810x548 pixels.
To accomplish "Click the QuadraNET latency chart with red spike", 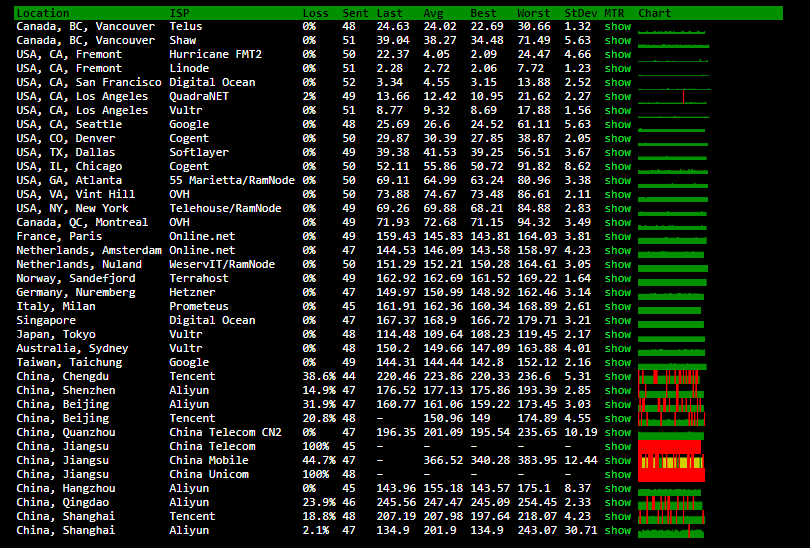I will [x=674, y=97].
